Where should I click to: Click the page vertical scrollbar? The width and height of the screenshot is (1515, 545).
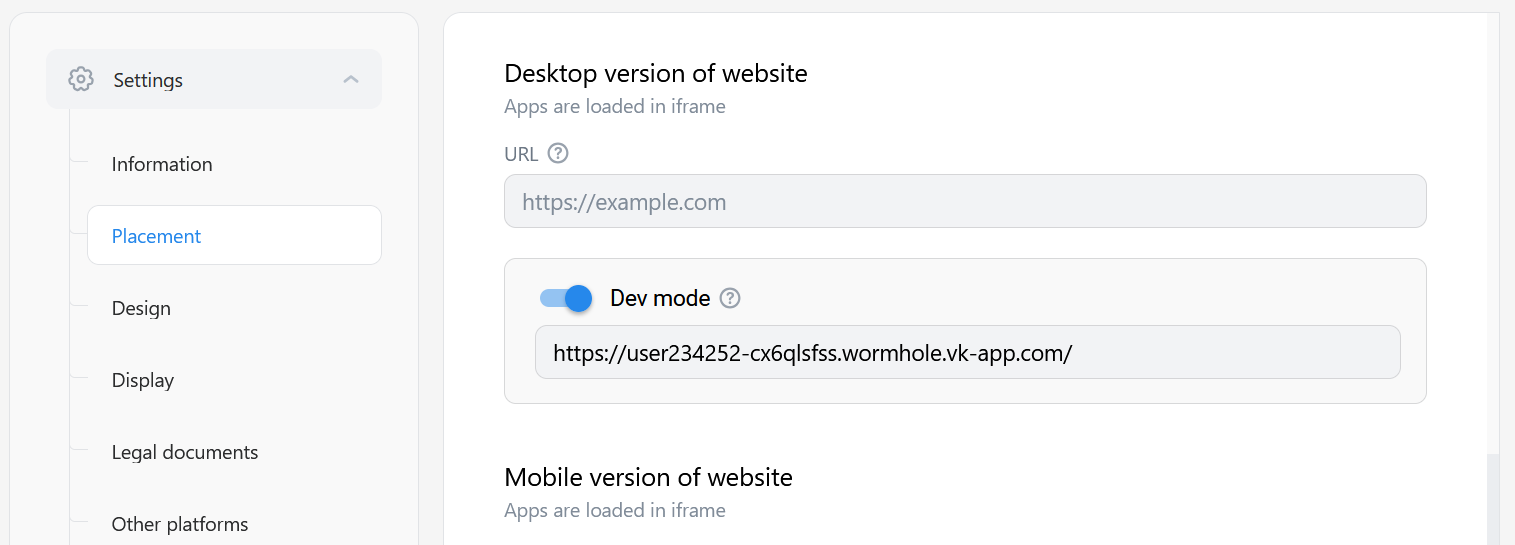[1494, 498]
